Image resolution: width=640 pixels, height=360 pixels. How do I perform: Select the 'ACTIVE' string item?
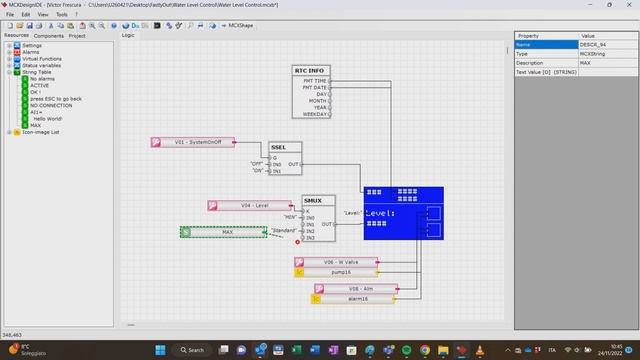tap(39, 85)
